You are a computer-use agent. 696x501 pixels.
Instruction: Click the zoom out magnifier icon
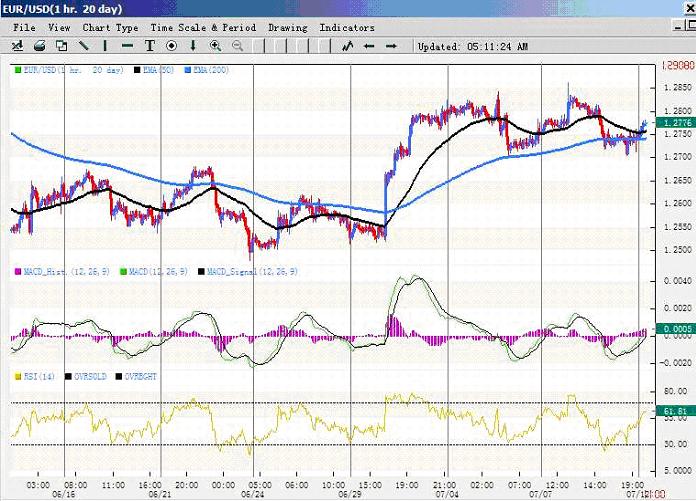click(x=238, y=46)
